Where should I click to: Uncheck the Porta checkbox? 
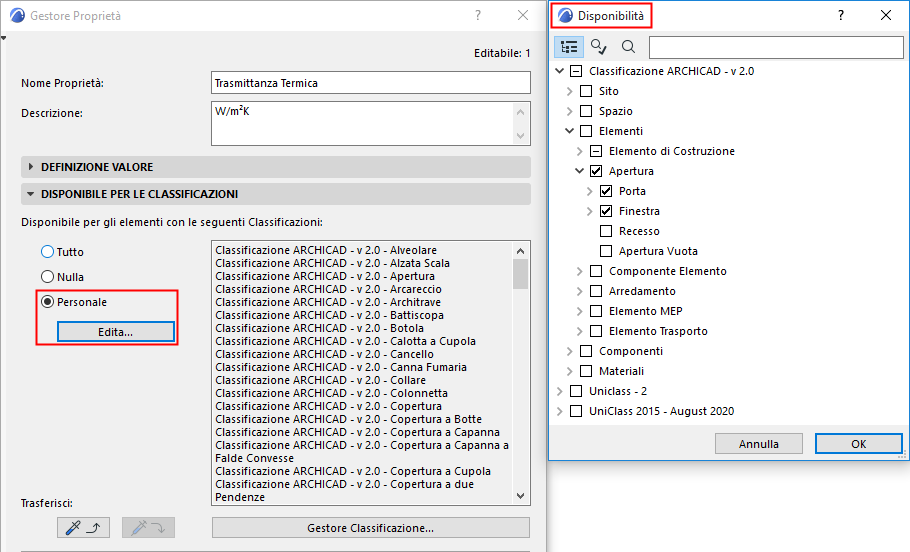click(x=606, y=191)
